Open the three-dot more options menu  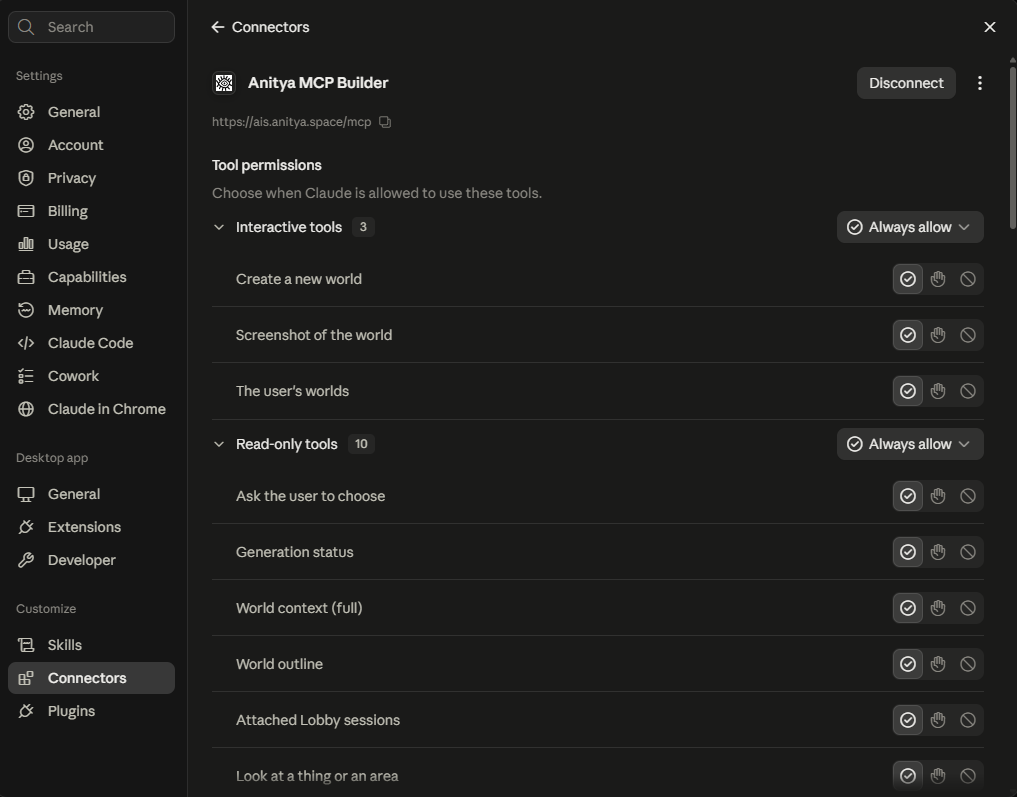[979, 83]
